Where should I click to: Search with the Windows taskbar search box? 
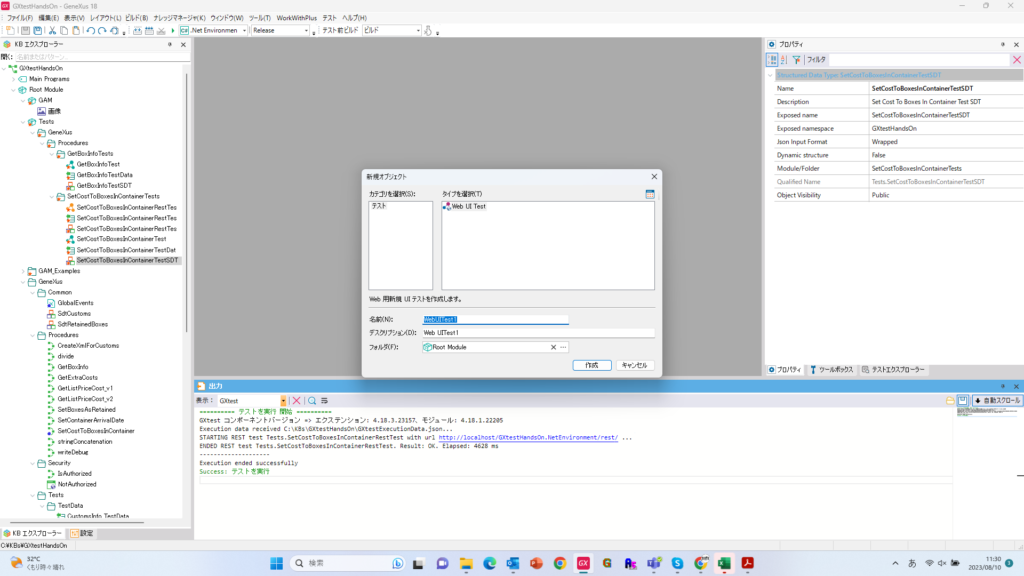(x=348, y=563)
